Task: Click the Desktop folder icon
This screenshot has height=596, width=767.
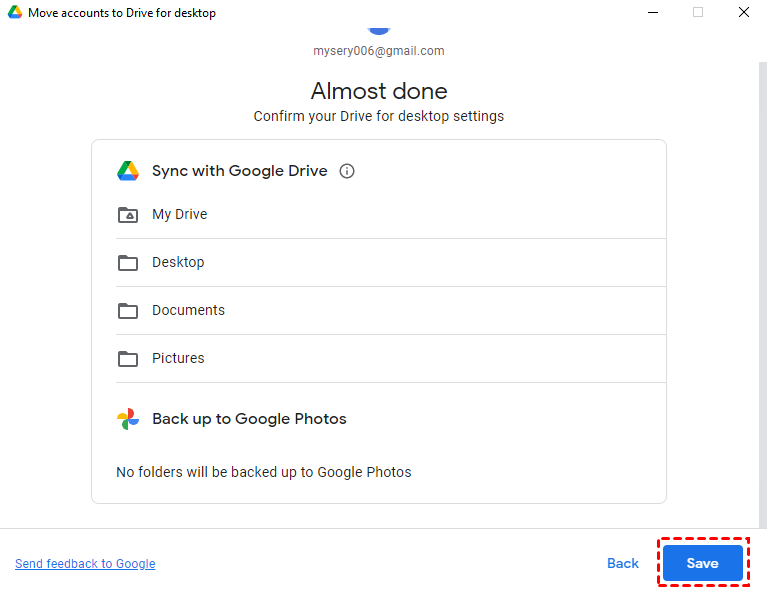Action: pos(128,263)
